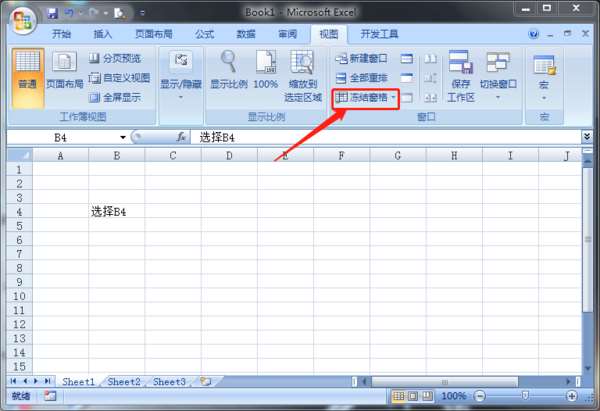Click the unhide window icon
600x411 pixels.
click(x=407, y=98)
